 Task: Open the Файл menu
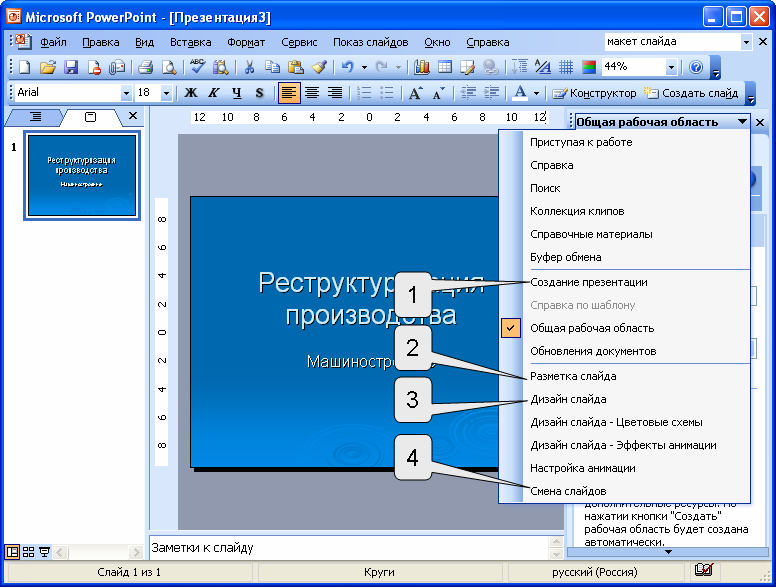click(x=53, y=42)
